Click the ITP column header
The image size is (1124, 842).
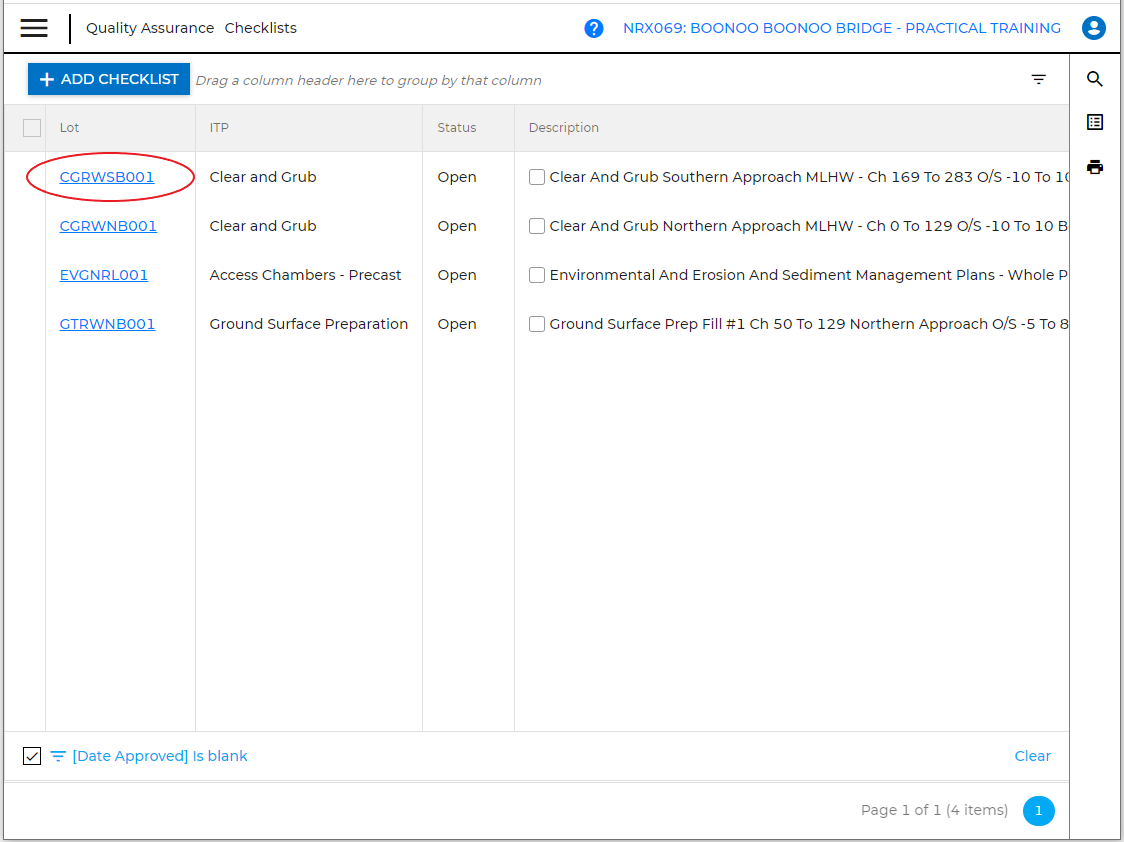click(219, 128)
